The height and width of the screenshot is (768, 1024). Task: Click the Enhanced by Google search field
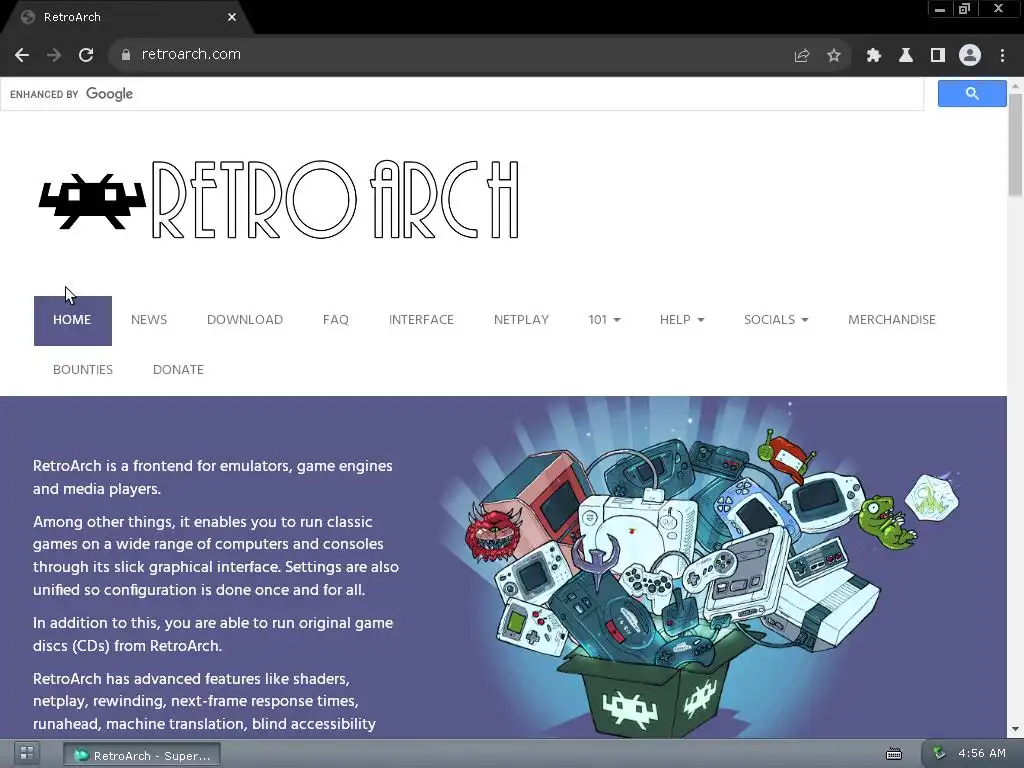pos(462,94)
